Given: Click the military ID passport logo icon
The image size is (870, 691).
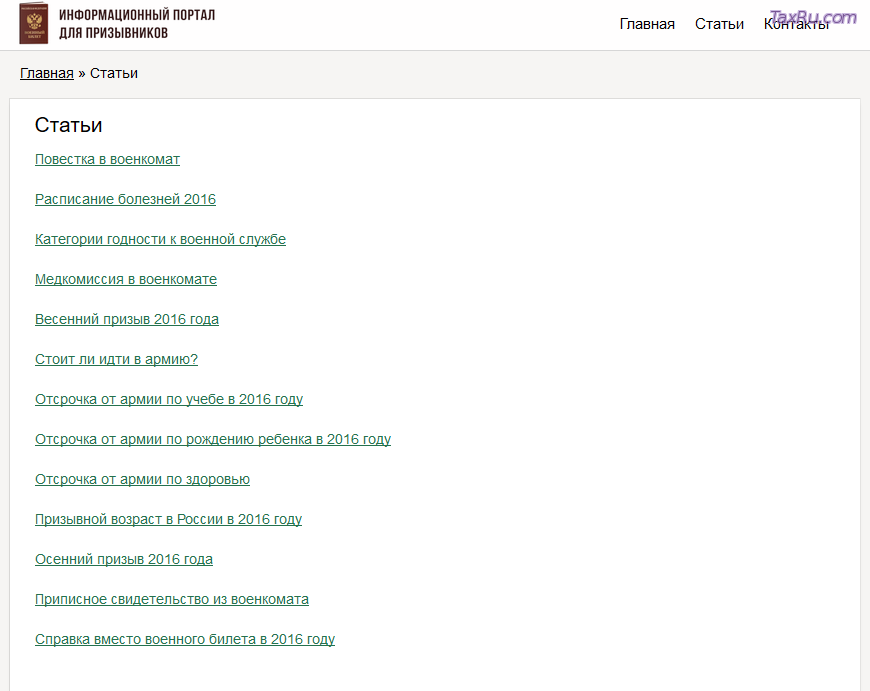Looking at the screenshot, I should [x=33, y=24].
